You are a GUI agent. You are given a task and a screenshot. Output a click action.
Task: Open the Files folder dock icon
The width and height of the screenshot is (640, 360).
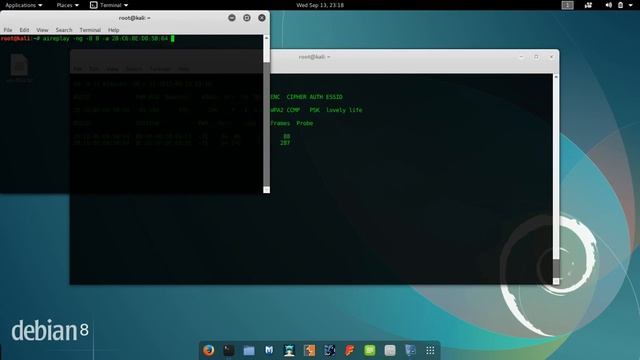click(249, 350)
